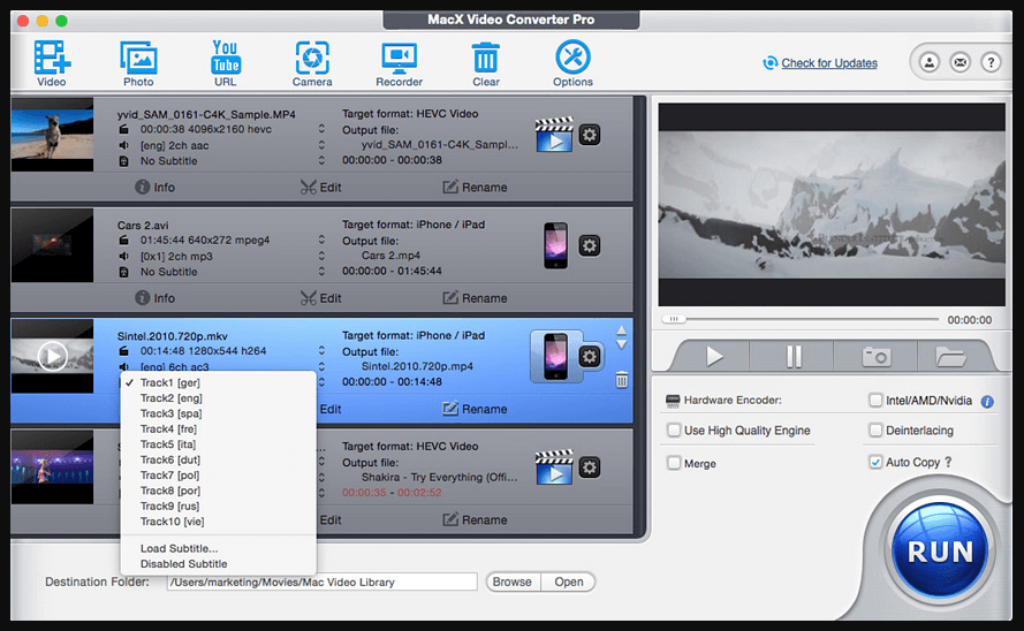The image size is (1024, 631).
Task: Open the destination folder
Action: coord(569,582)
